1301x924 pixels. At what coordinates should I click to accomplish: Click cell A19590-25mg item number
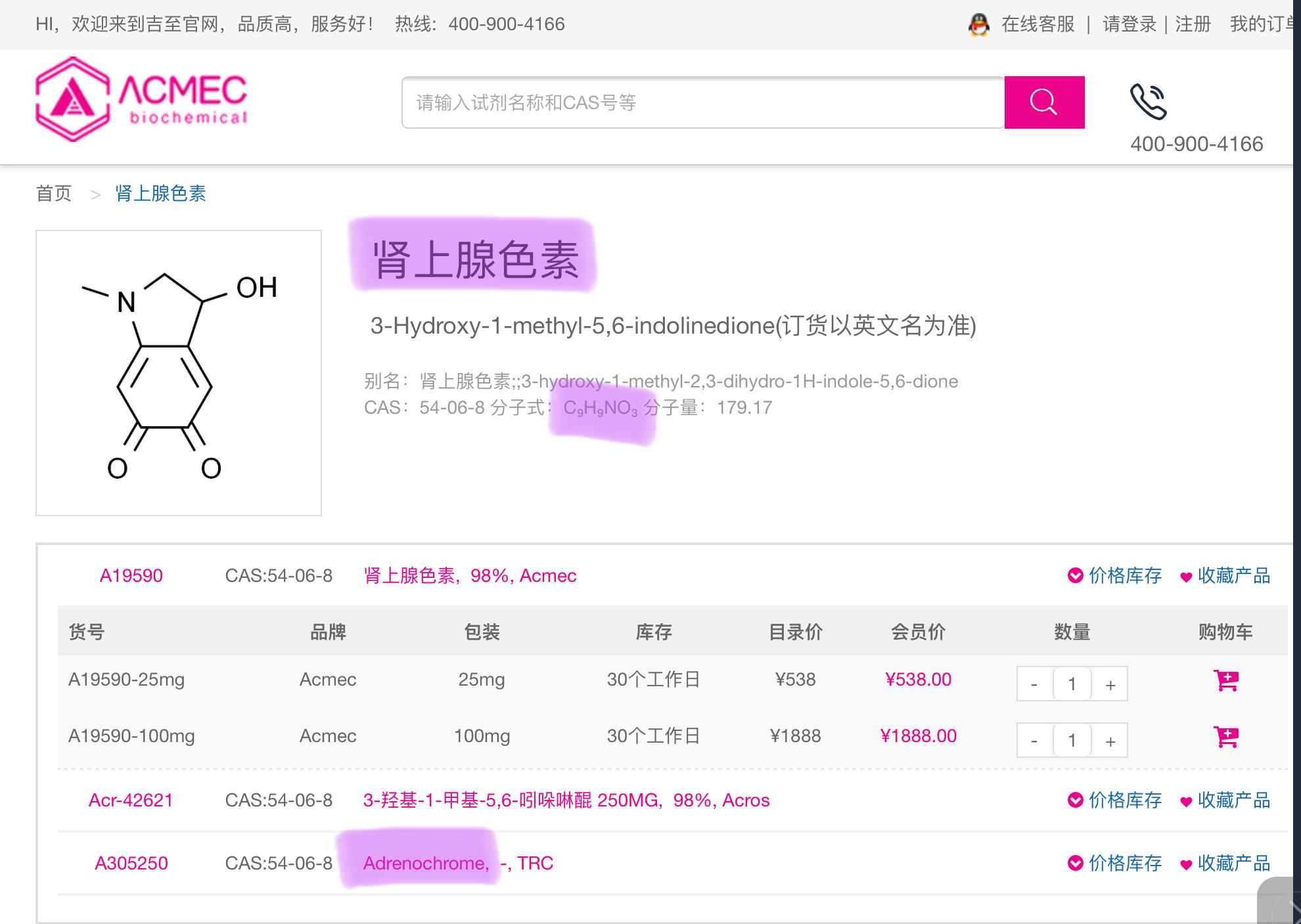tap(126, 680)
